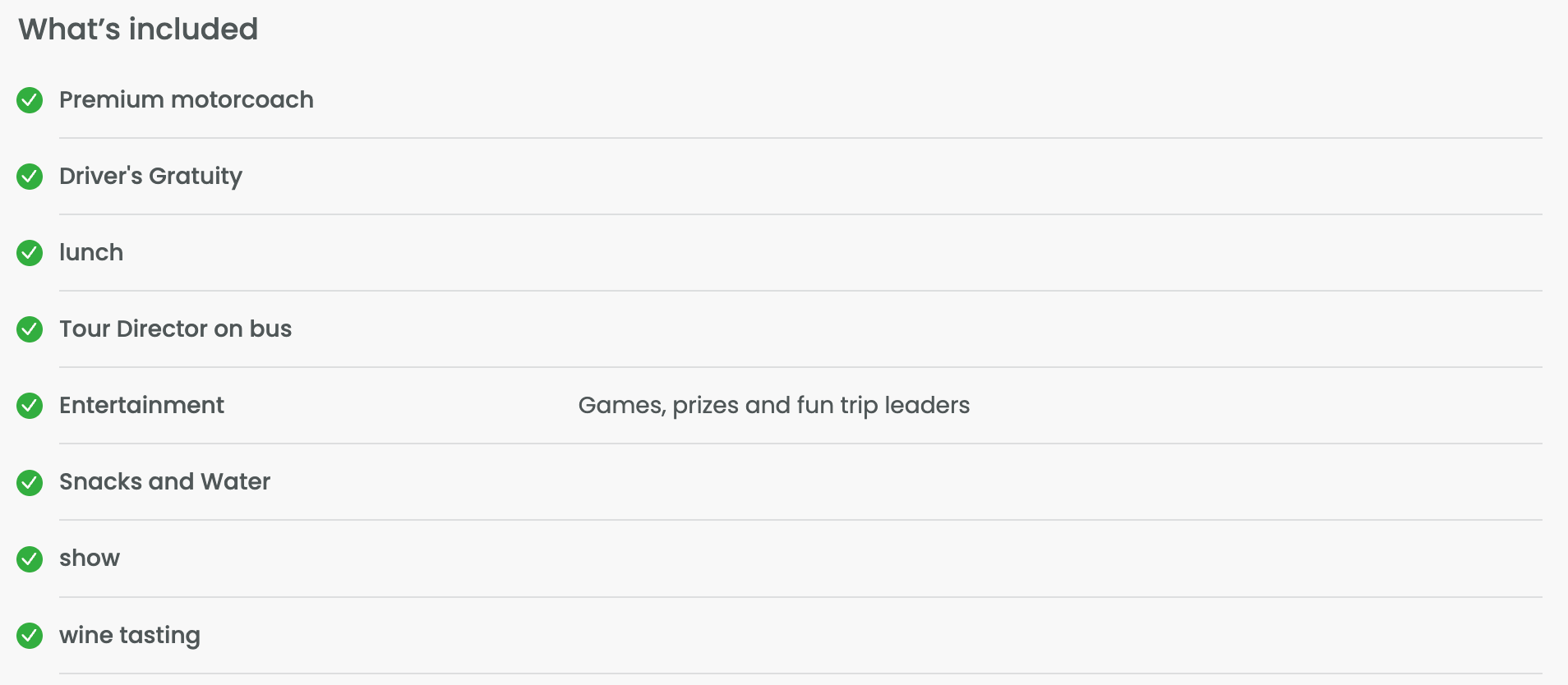The height and width of the screenshot is (685, 1568).
Task: Click the checkmark icon beside lunch
Action: [30, 253]
